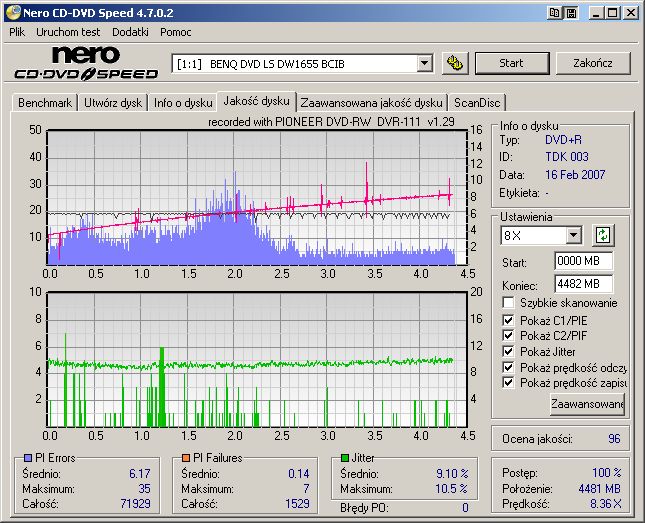
Task: Click PI Errors total 71929
Action: tap(135, 504)
